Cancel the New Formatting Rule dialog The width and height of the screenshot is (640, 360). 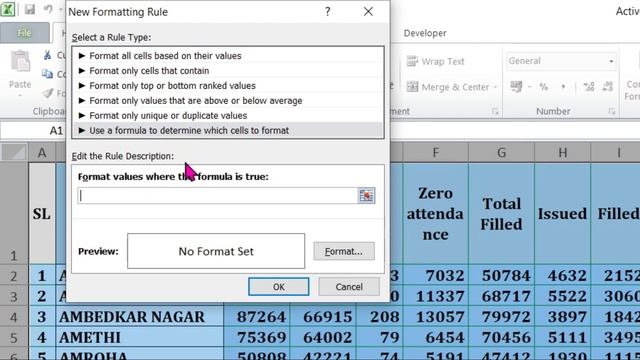[349, 287]
